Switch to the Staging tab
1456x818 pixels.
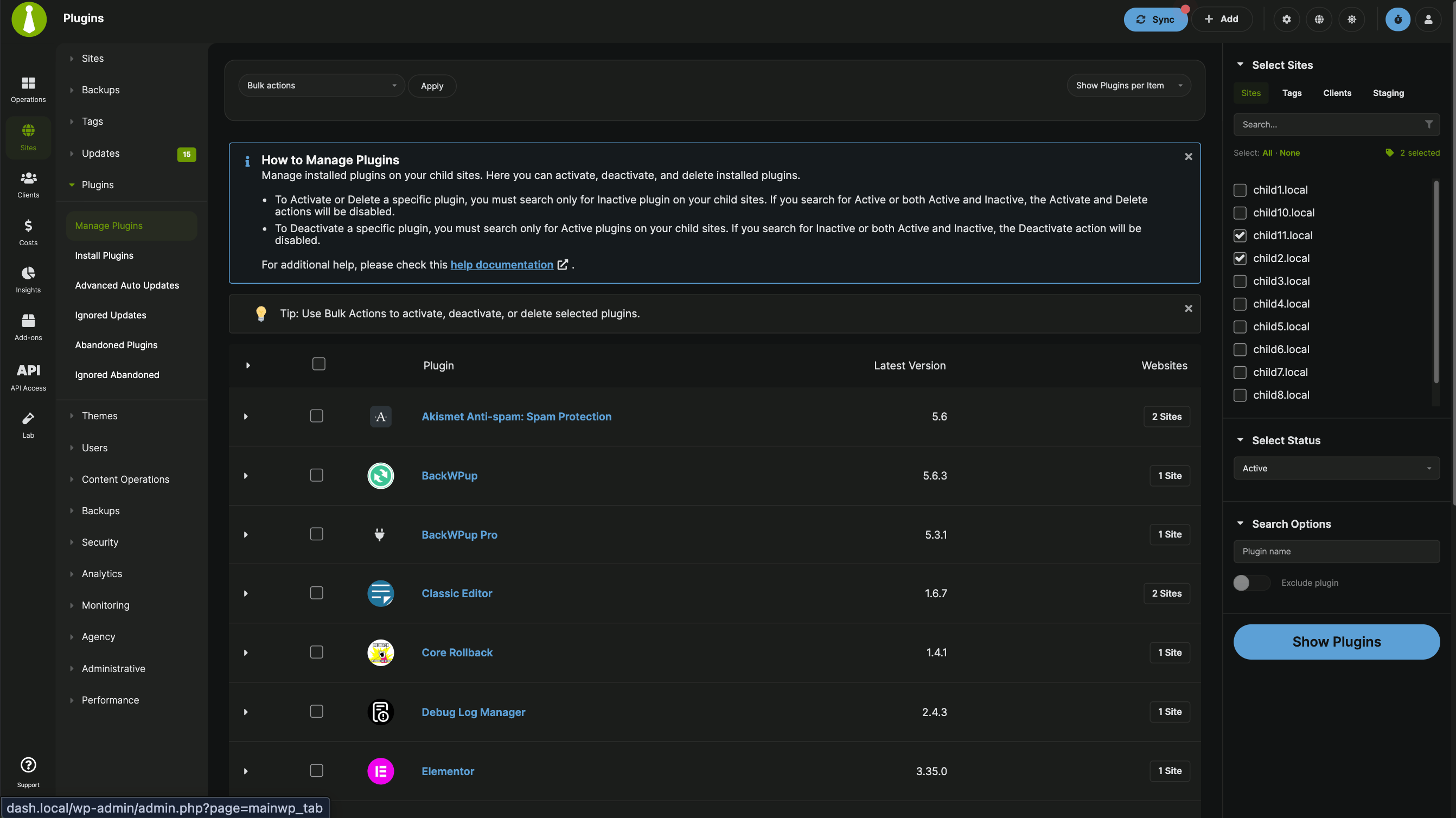tap(1388, 93)
